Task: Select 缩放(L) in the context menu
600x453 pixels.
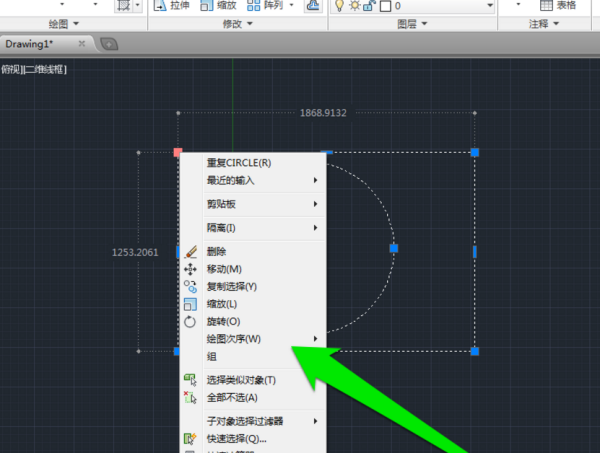Action: pos(253,304)
